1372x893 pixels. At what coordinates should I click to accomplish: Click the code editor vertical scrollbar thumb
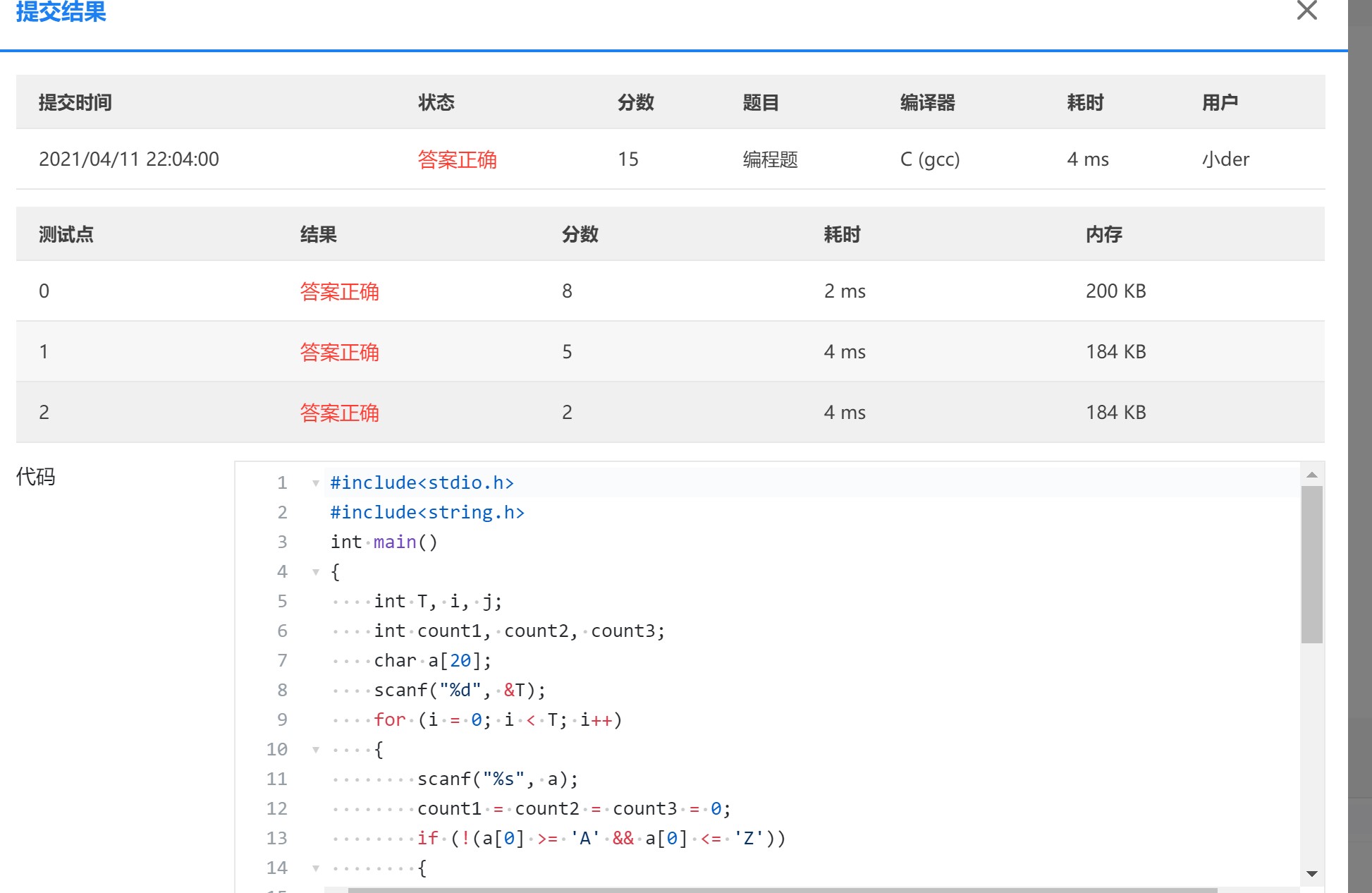tap(1311, 564)
